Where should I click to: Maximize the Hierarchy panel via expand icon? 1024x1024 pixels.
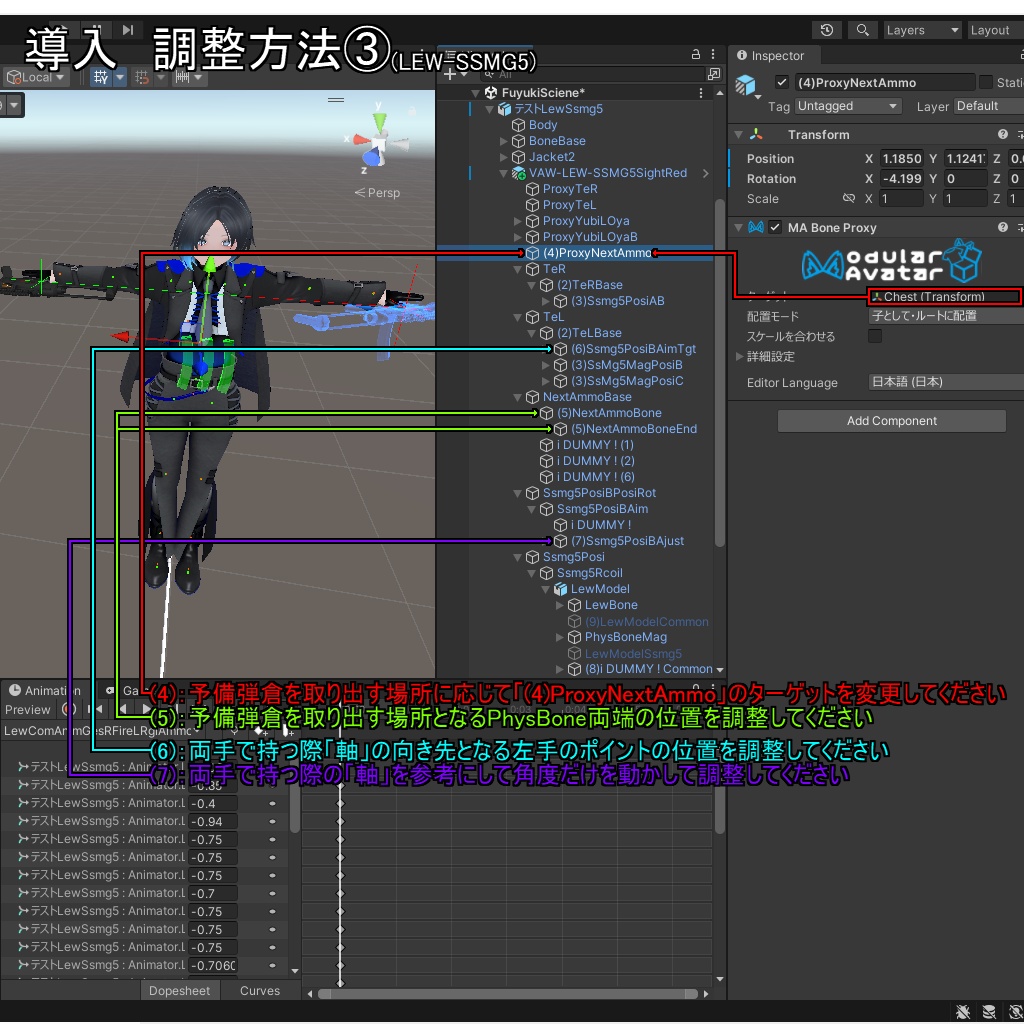click(x=714, y=74)
